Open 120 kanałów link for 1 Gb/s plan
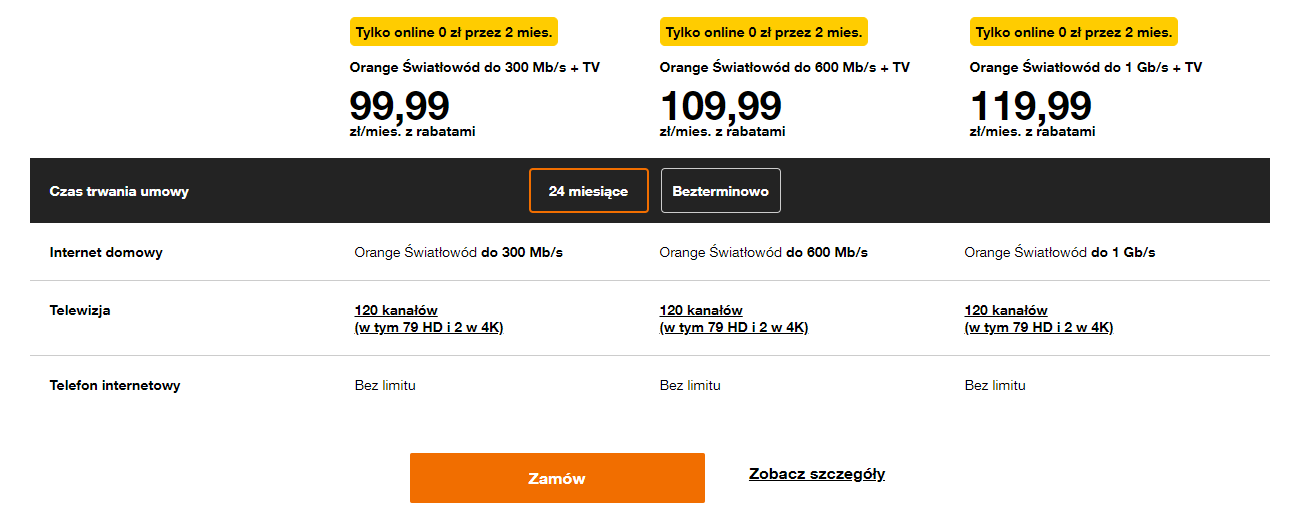 (x=1039, y=319)
